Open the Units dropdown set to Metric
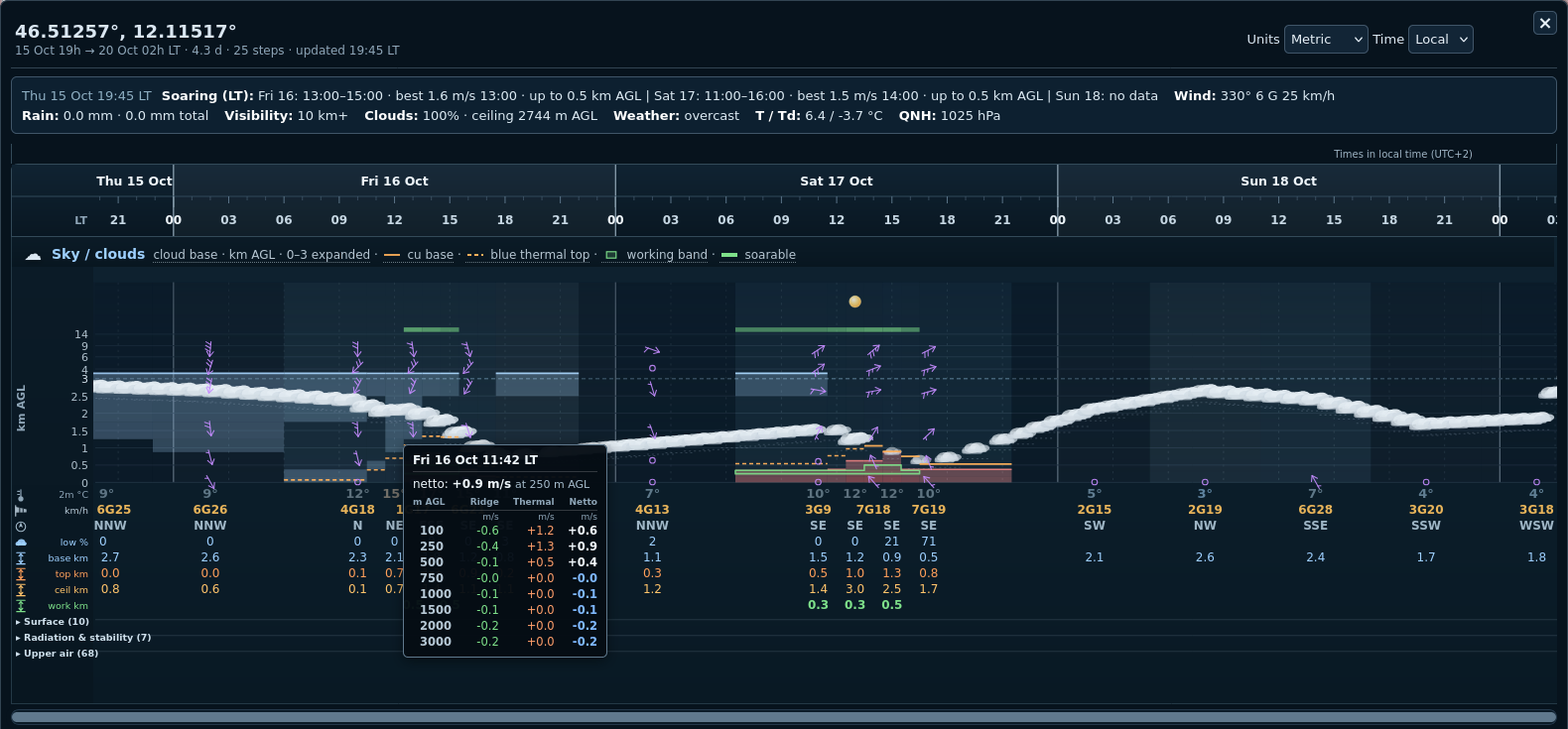 [x=1326, y=39]
